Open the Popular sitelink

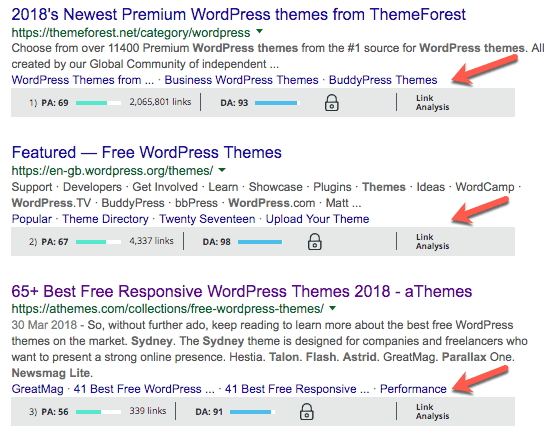click(x=32, y=219)
